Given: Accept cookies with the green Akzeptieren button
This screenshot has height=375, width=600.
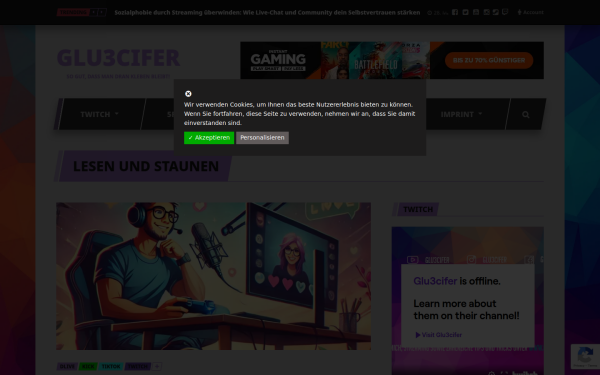Looking at the screenshot, I should [x=209, y=138].
